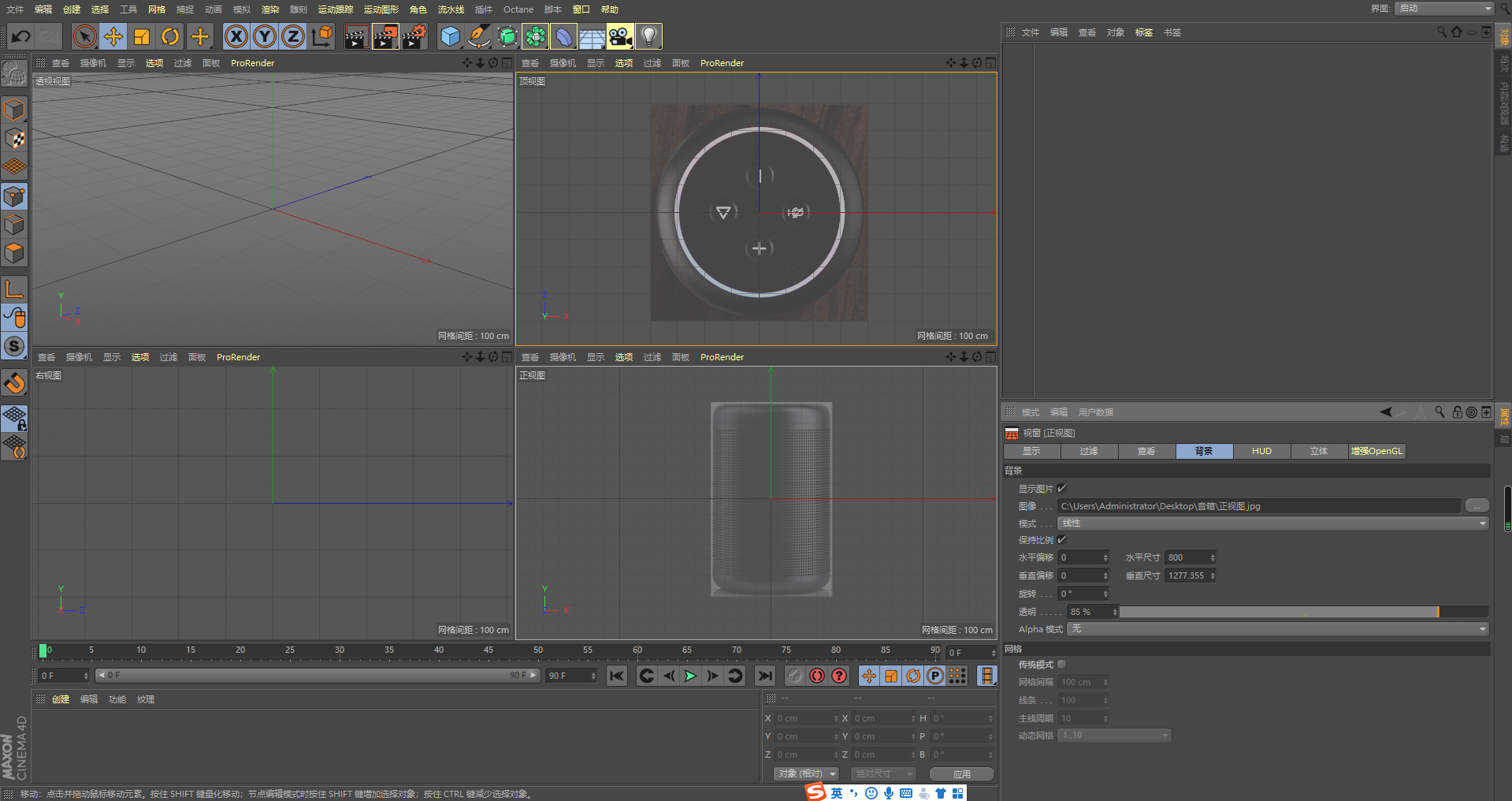Click the search icon in the object manager
The width and height of the screenshot is (1512, 801).
(1442, 32)
